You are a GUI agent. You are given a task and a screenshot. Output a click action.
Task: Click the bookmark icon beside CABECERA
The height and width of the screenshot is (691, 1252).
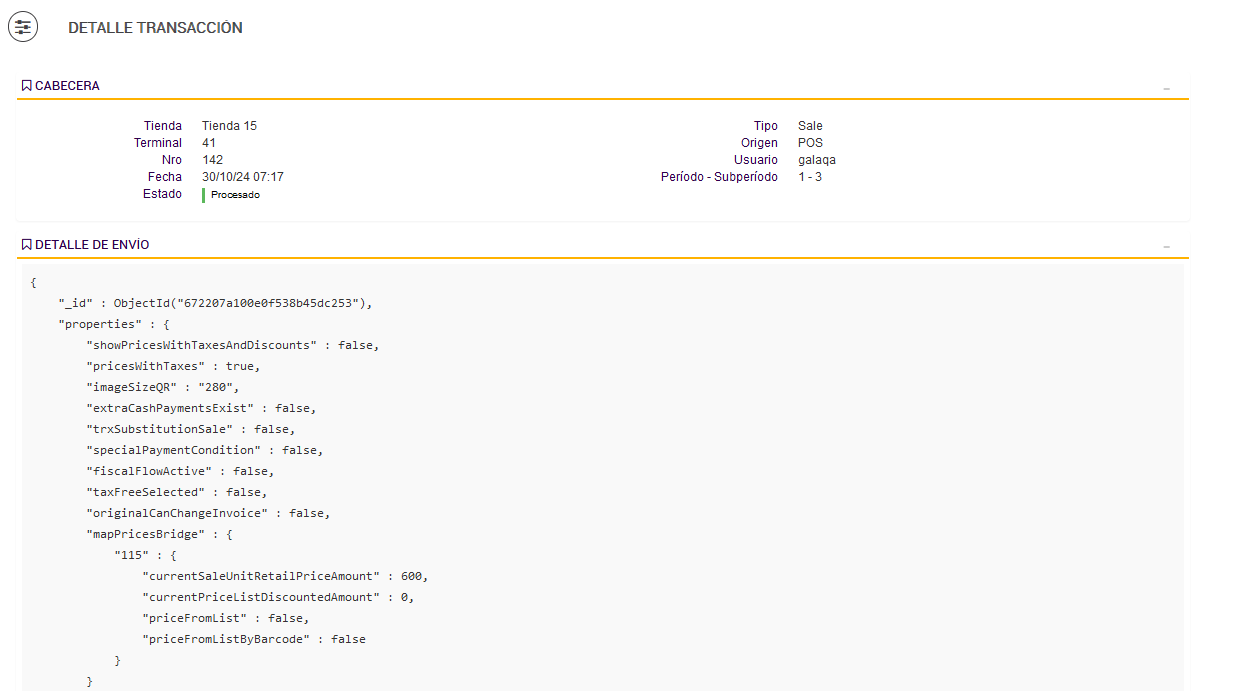[26, 86]
